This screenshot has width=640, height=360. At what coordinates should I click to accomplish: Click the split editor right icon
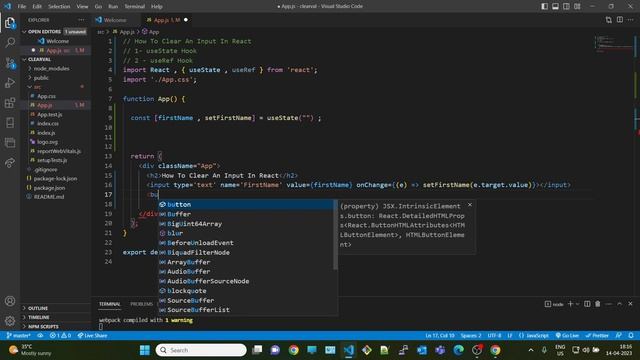[x=620, y=20]
